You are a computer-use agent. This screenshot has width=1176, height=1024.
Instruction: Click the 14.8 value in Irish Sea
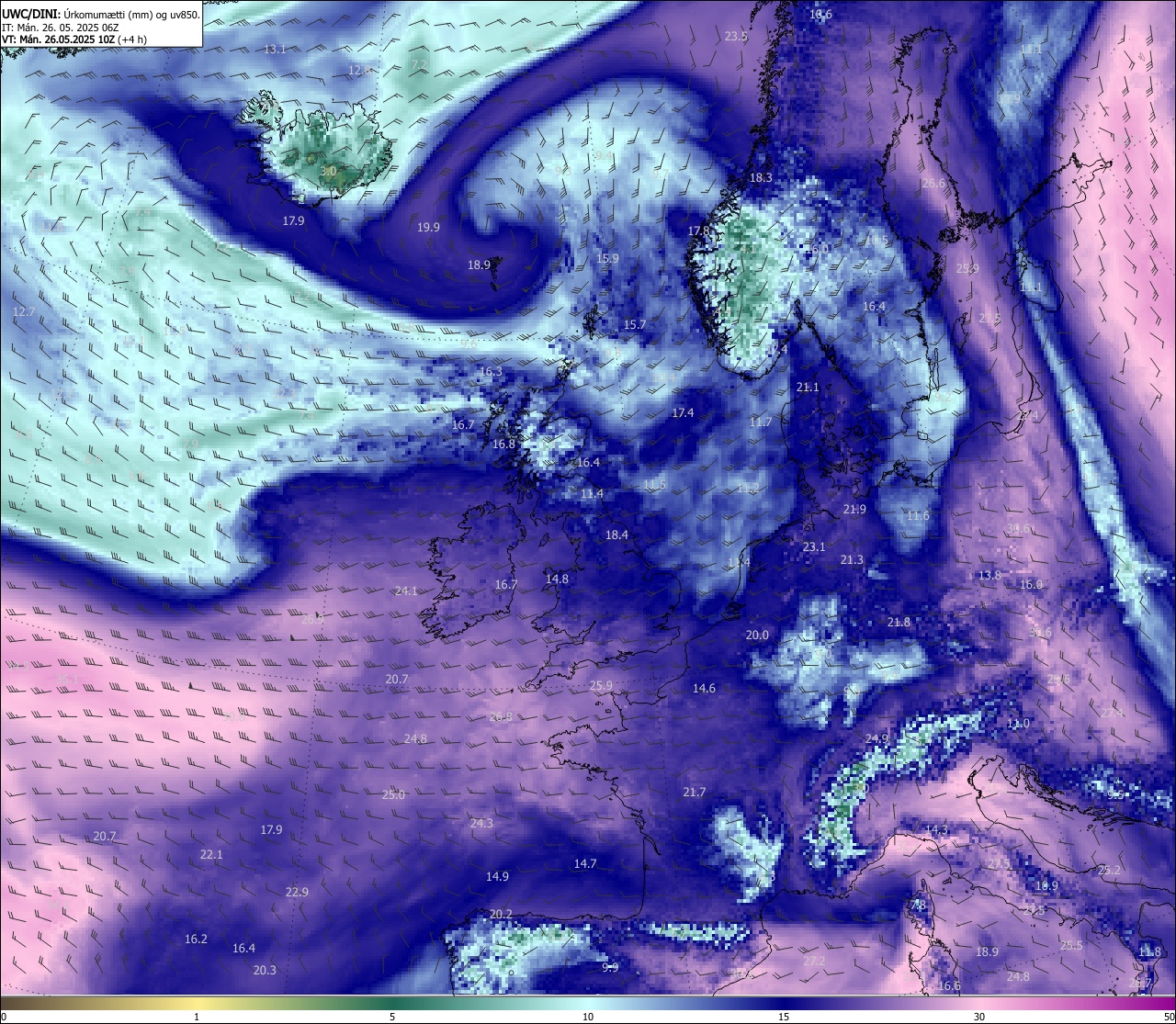[x=557, y=579]
